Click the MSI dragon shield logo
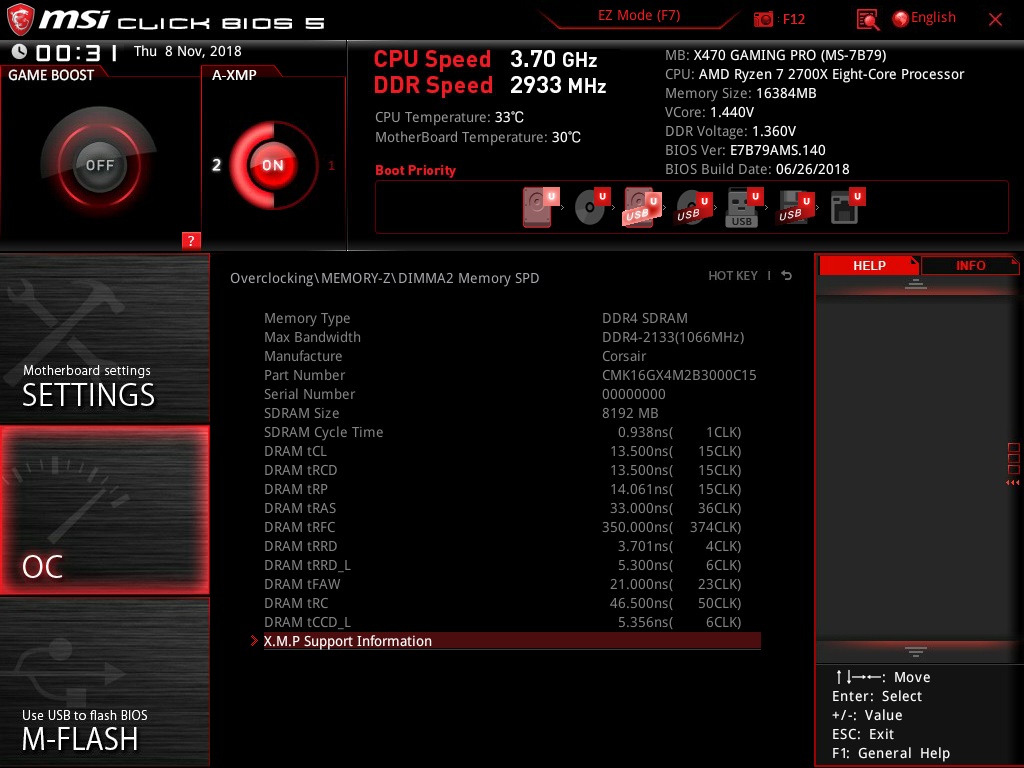The width and height of the screenshot is (1024, 768). (x=20, y=20)
